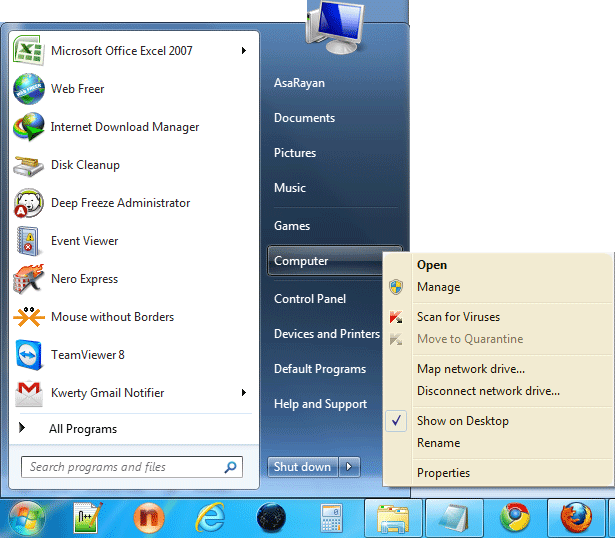Click the 'Deep Freeze Administrator' text
Viewport: 615px width, 538px height.
point(120,203)
